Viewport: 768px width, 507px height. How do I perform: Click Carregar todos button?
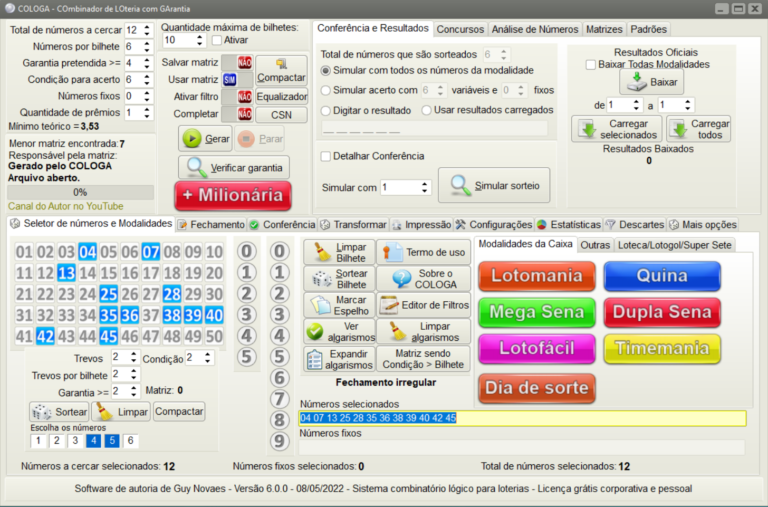[x=698, y=129]
